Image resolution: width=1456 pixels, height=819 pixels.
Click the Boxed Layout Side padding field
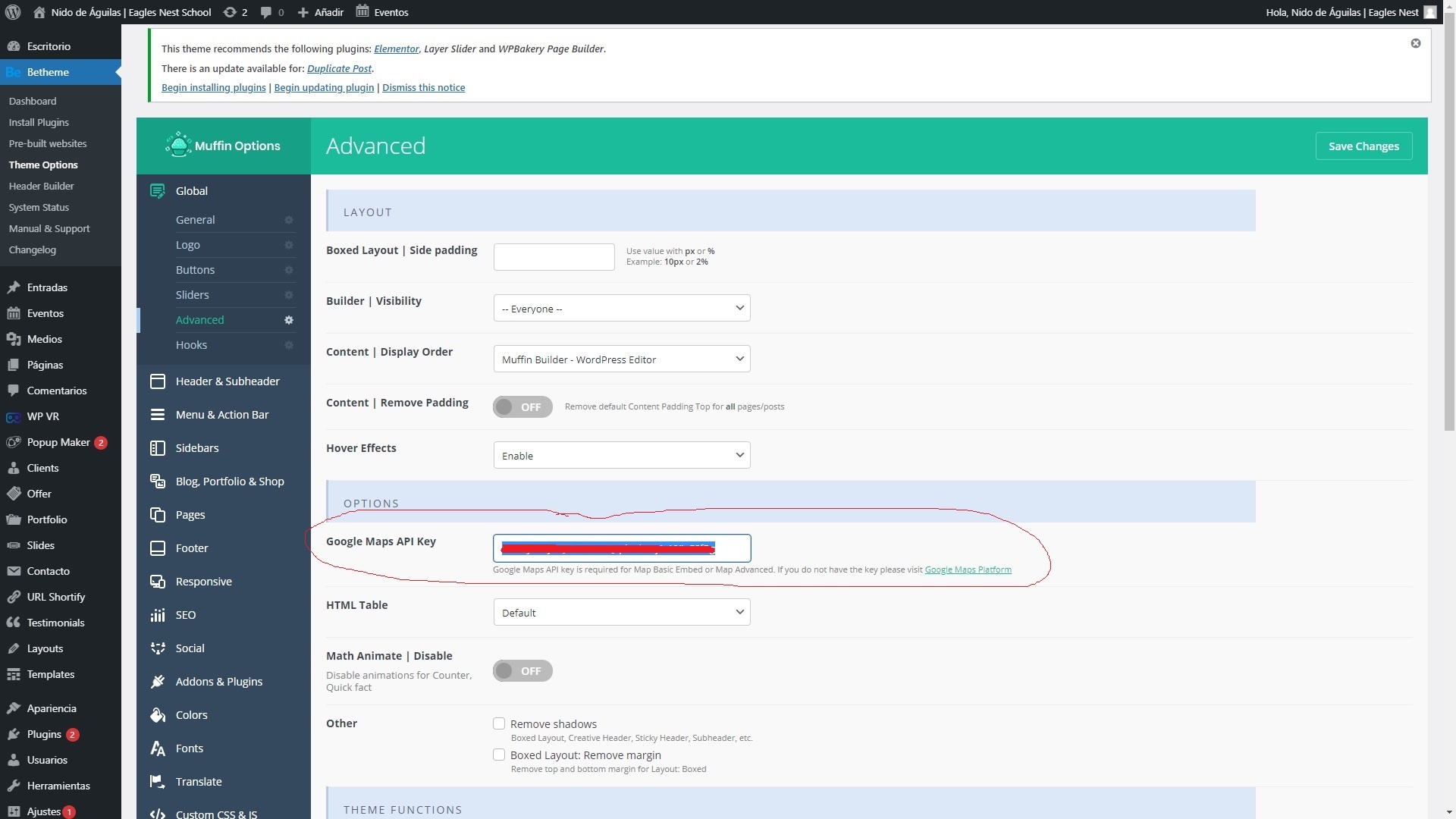[x=554, y=257]
